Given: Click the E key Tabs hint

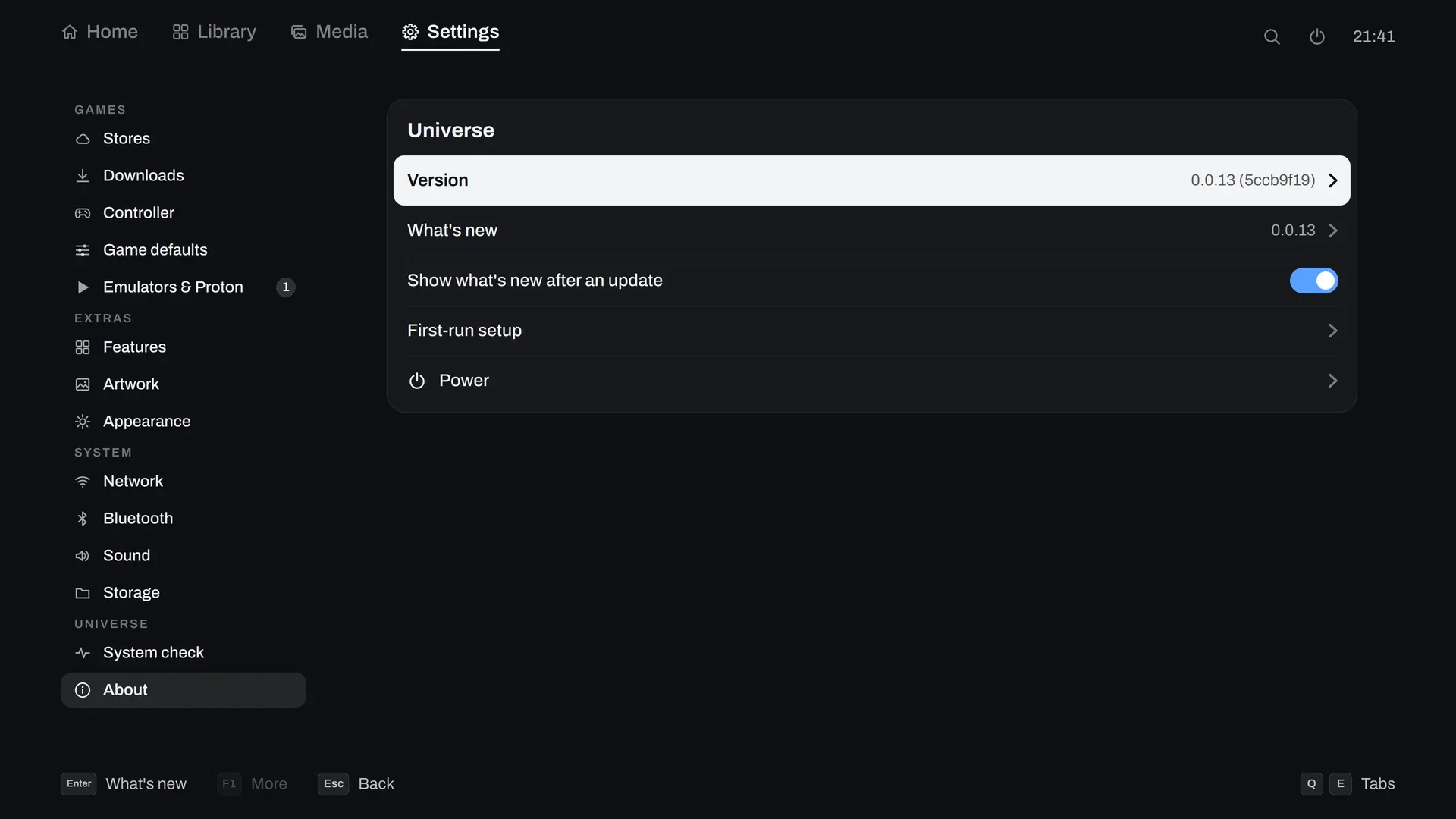Looking at the screenshot, I should pos(1340,784).
